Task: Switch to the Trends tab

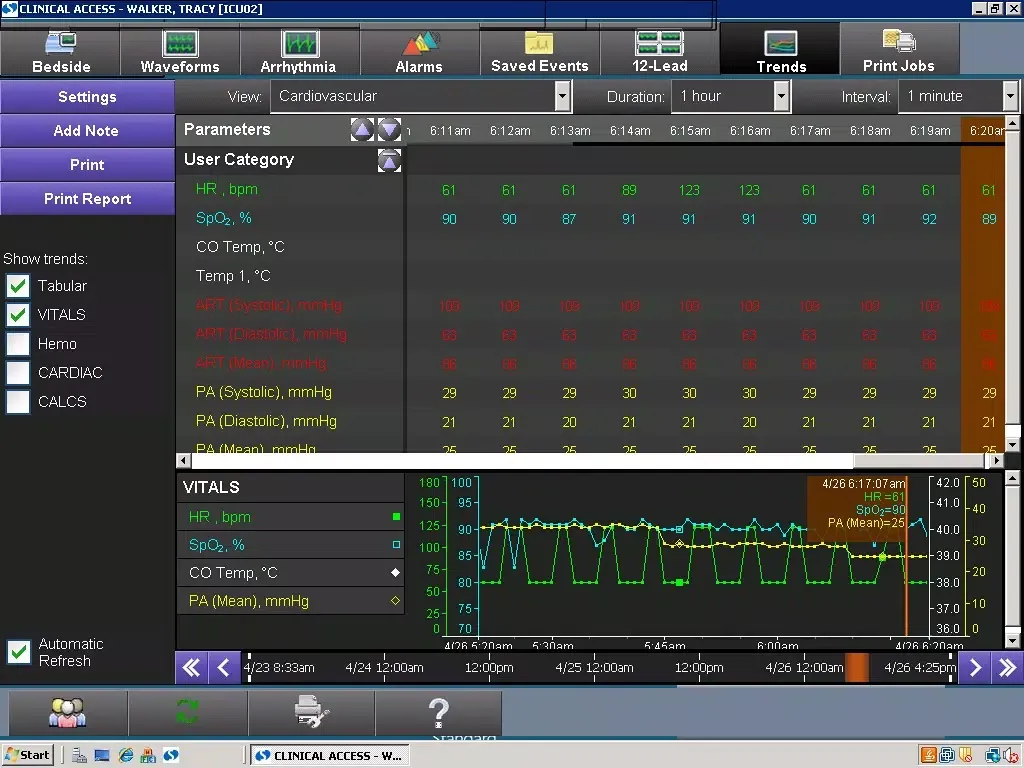Action: 780,49
